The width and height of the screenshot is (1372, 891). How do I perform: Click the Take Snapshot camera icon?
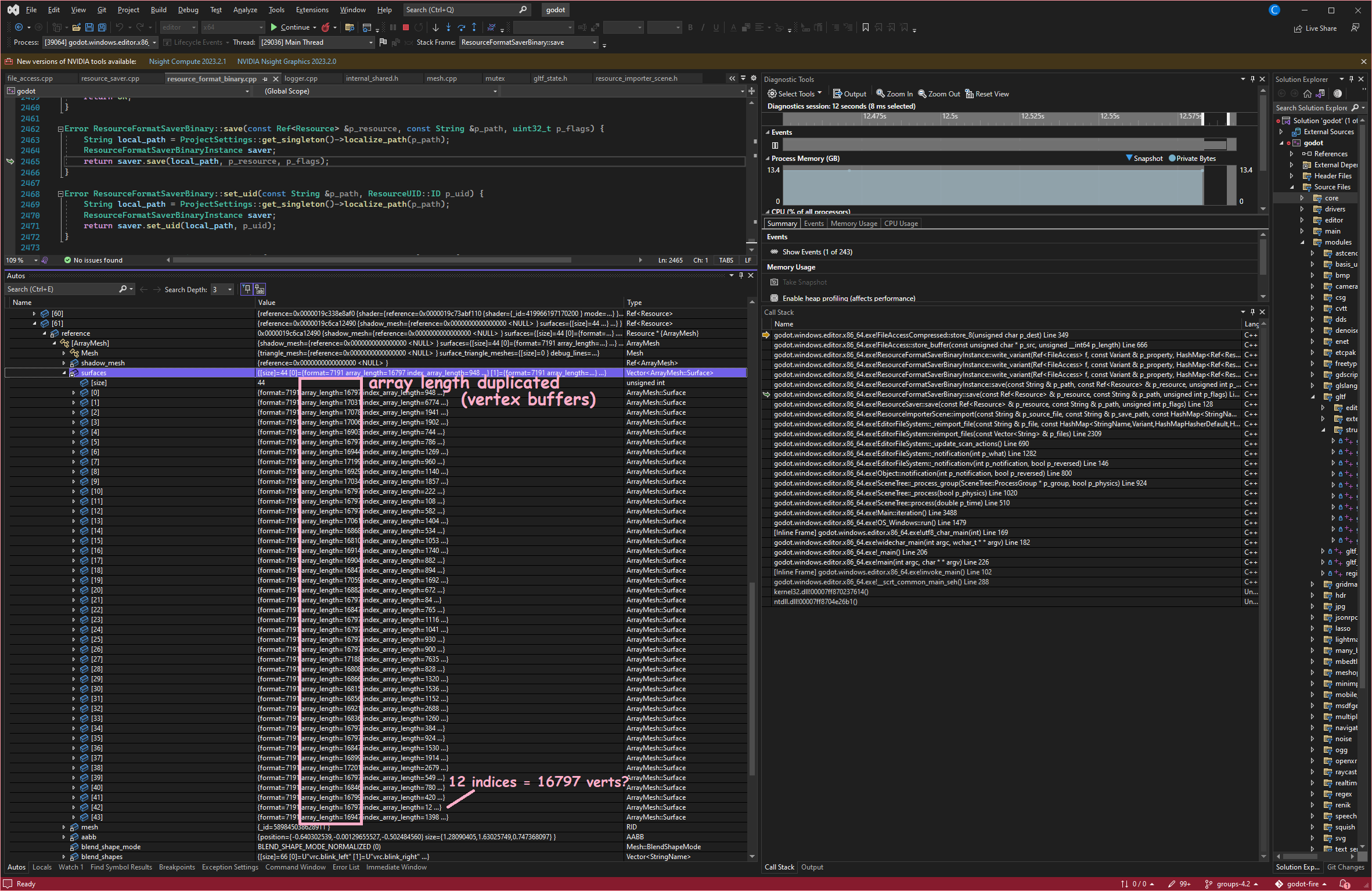[x=775, y=282]
